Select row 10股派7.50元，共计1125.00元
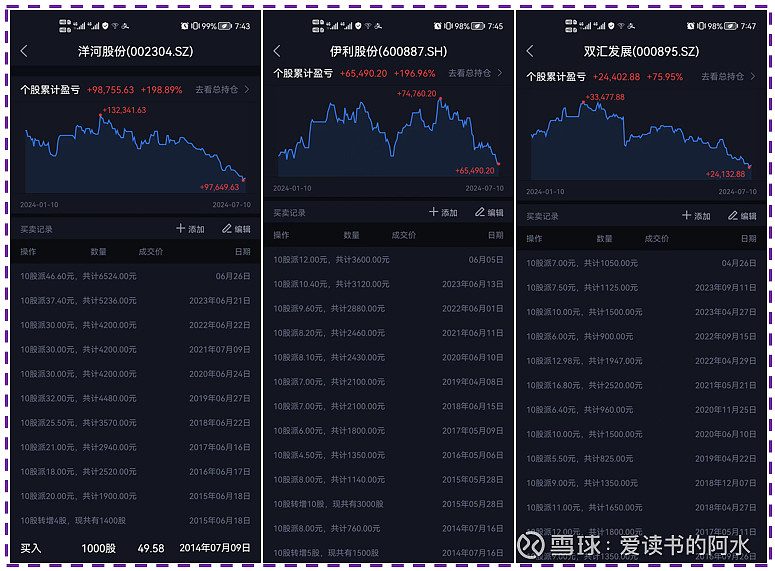 641,287
